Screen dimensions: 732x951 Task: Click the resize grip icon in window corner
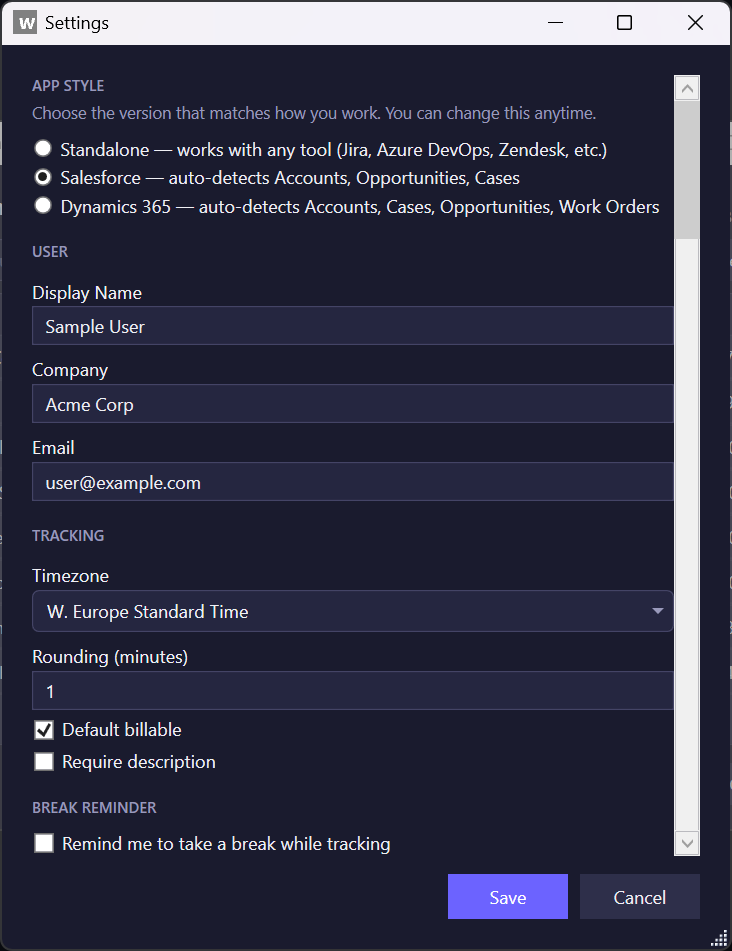(x=719, y=938)
